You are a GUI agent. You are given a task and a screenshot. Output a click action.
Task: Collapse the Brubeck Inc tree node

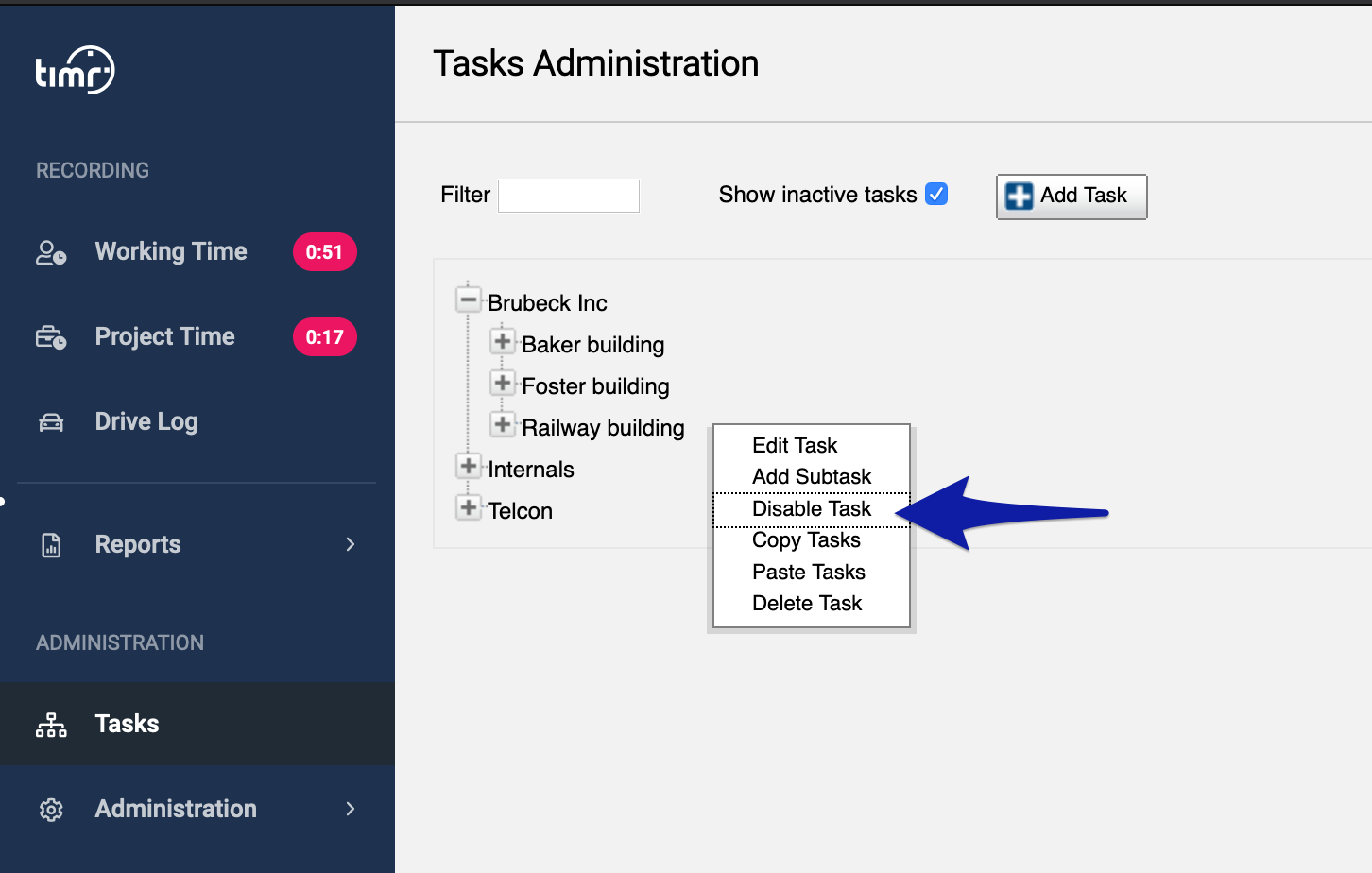pos(469,300)
